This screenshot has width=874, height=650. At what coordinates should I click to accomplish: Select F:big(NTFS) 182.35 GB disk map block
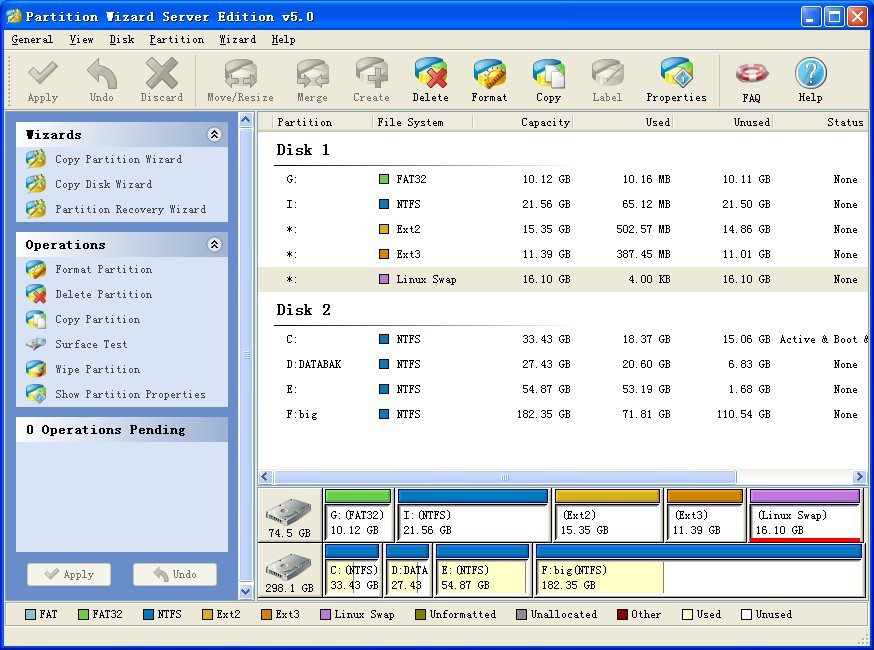pyautogui.click(x=699, y=570)
